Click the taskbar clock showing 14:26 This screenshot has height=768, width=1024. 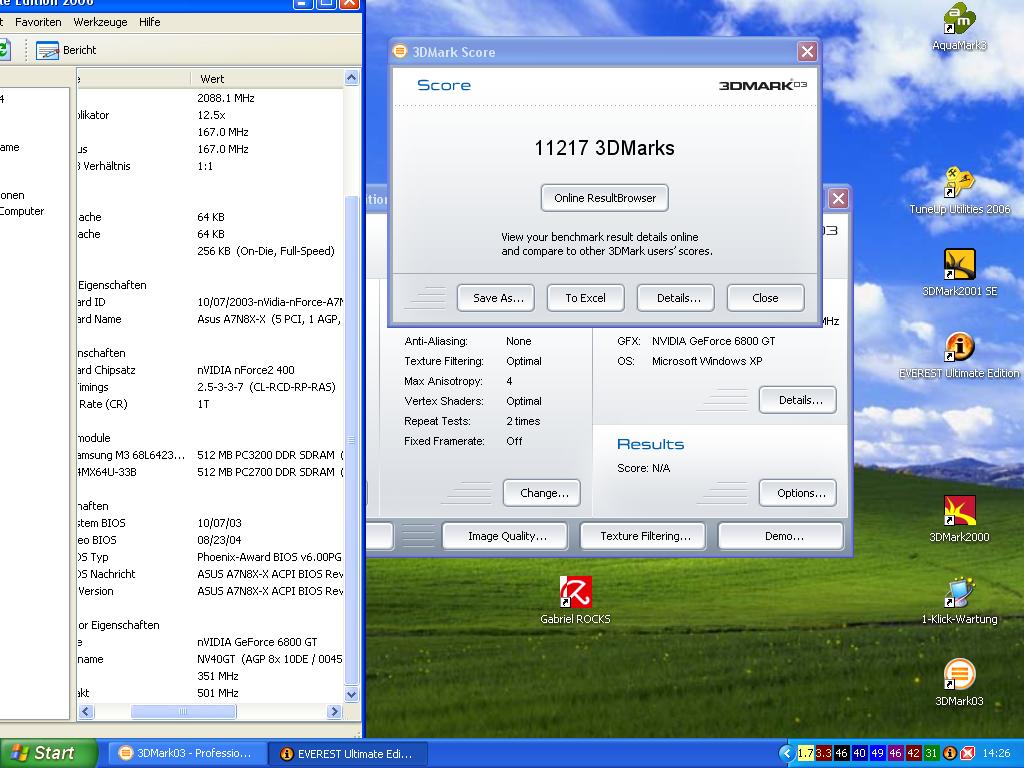pyautogui.click(x=997, y=753)
